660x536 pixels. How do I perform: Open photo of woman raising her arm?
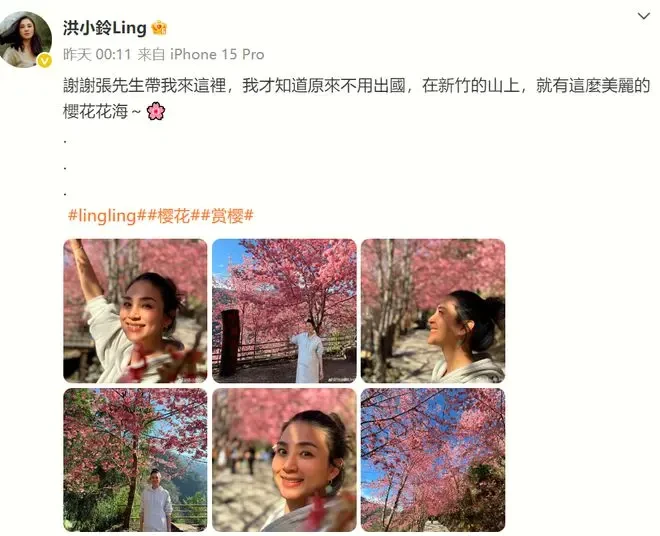click(x=135, y=311)
